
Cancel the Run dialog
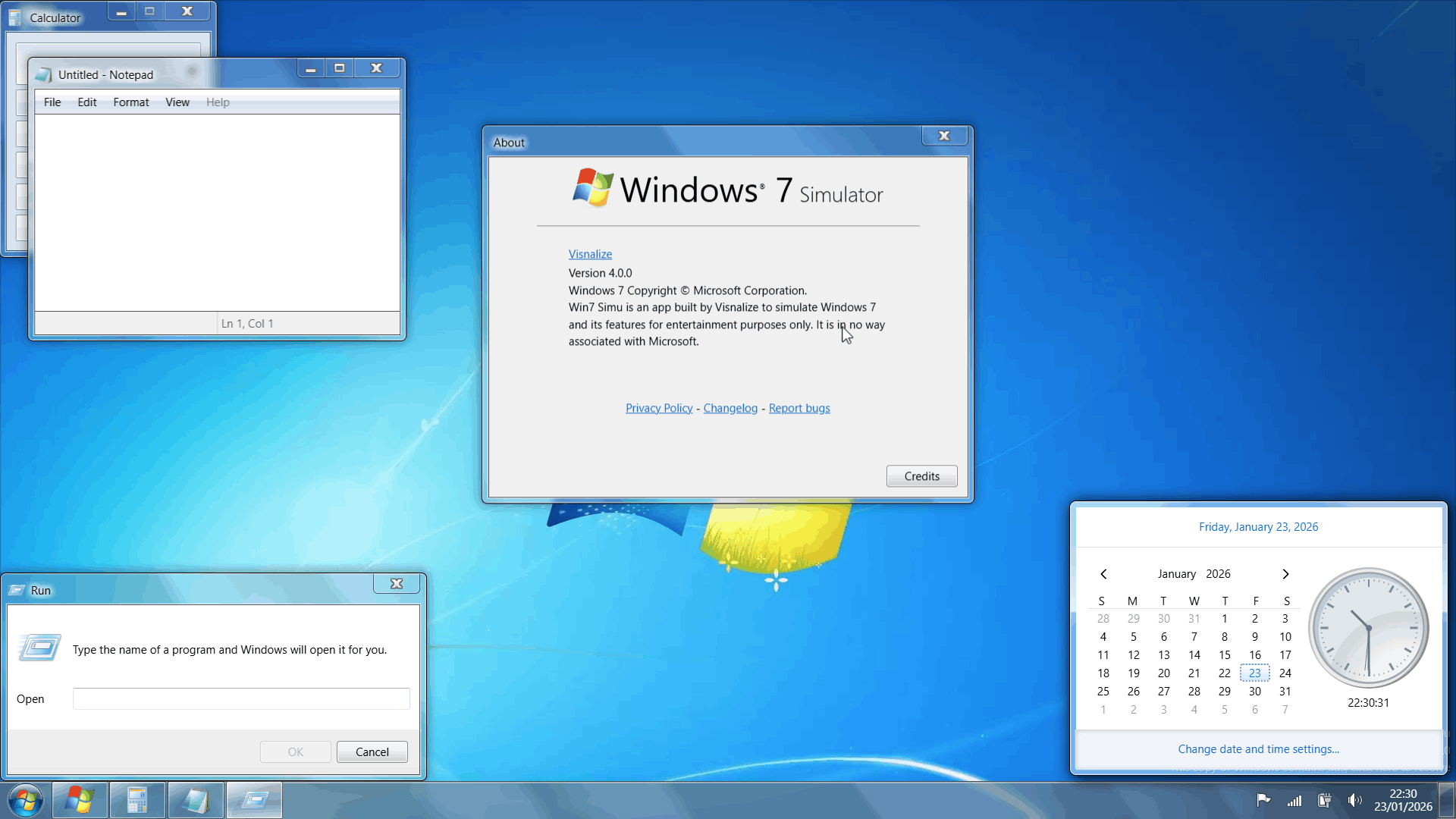point(372,752)
